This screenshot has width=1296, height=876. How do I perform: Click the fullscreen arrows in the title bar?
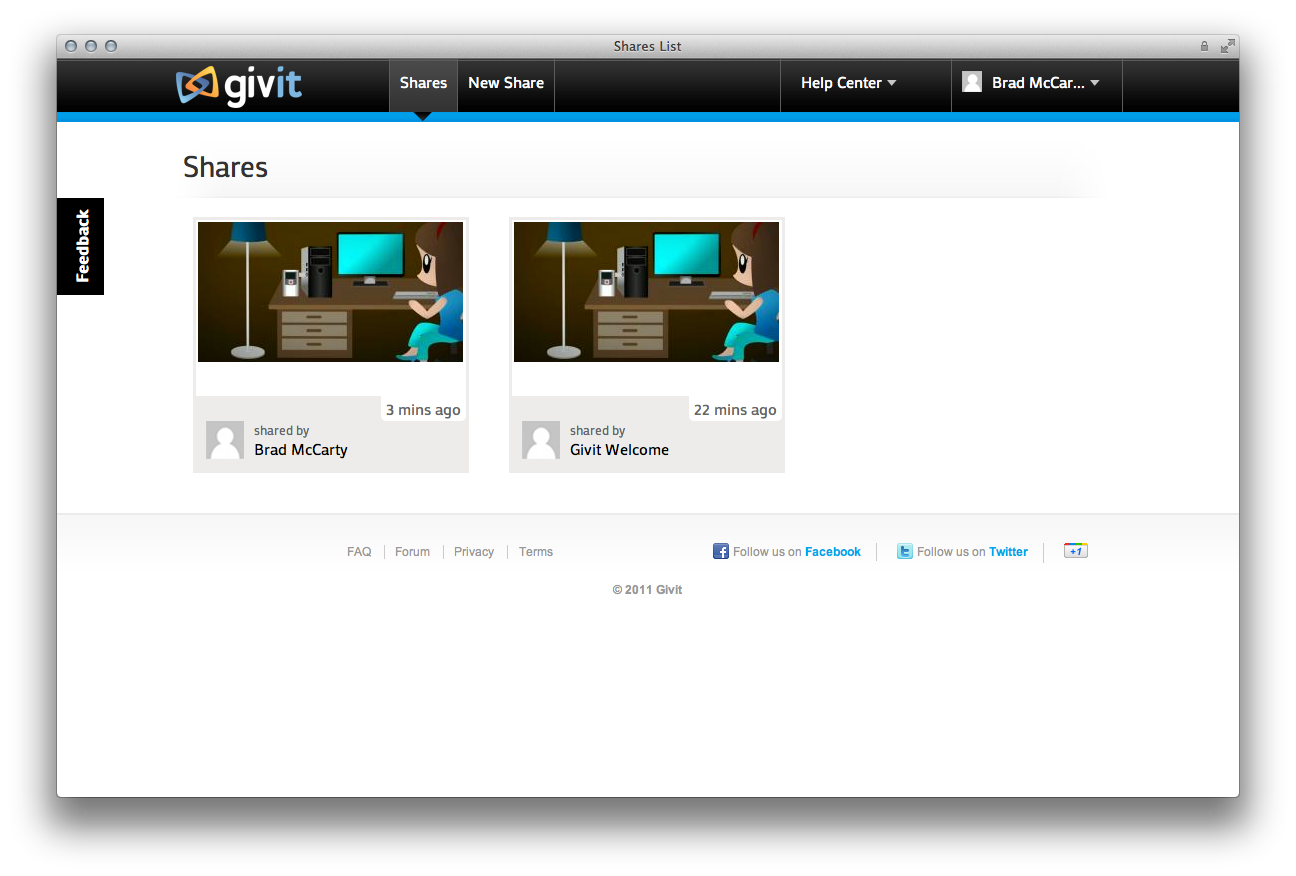click(x=1228, y=46)
